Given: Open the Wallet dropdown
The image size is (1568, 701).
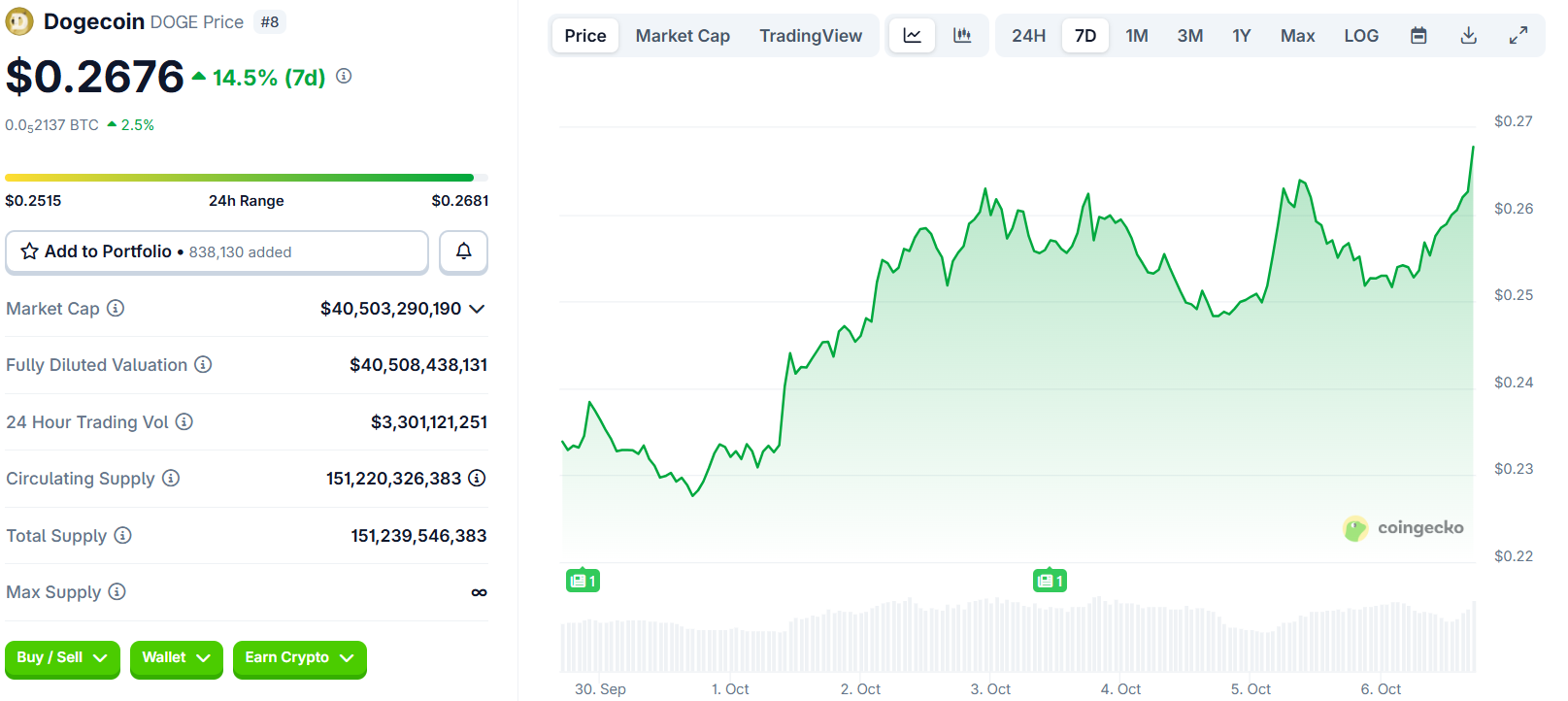Looking at the screenshot, I should click(x=176, y=658).
